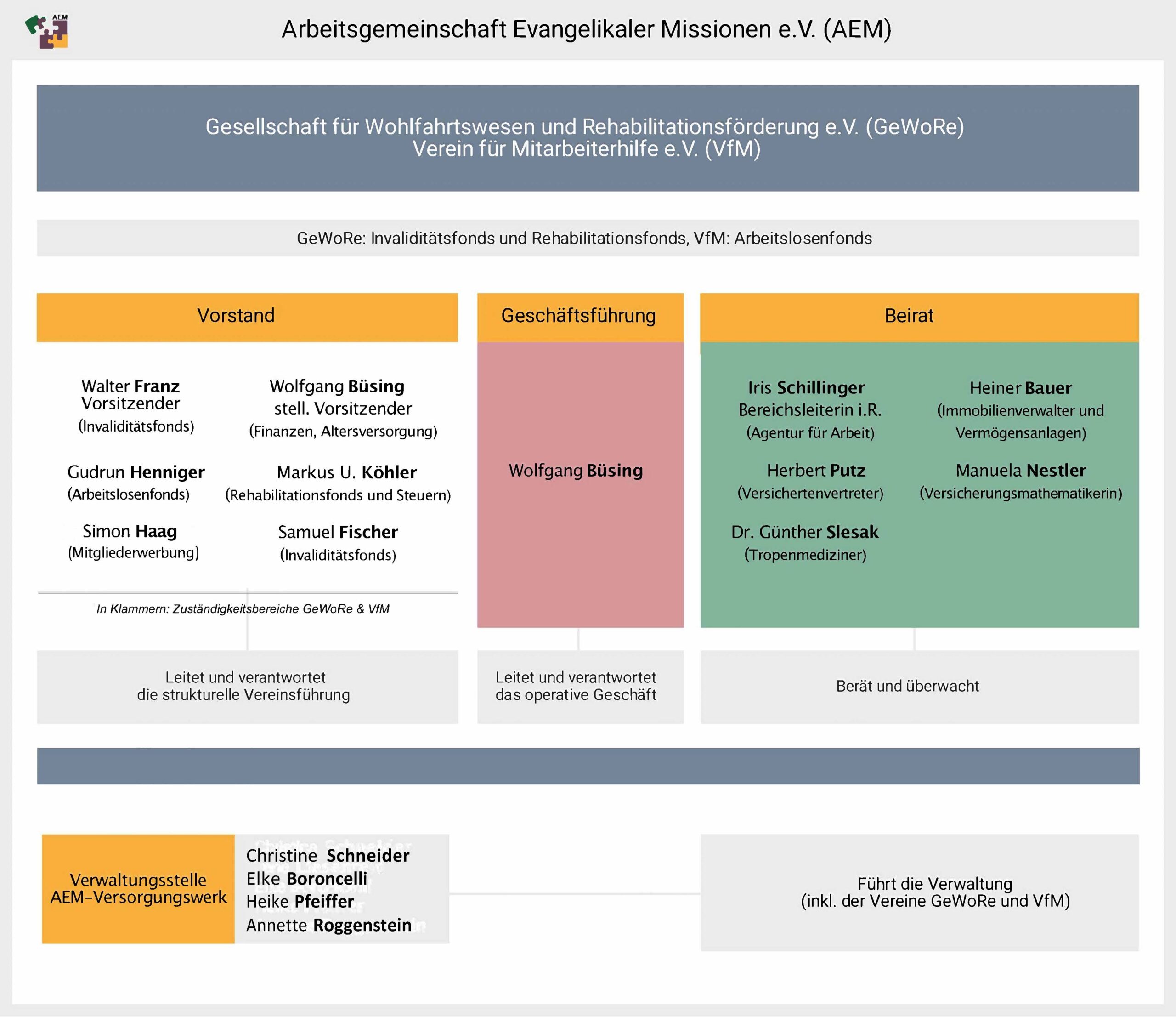The width and height of the screenshot is (1176, 1017).
Task: Click the text 'Verein für Mitarbeiterhilfe e.V. (VfM)'
Action: click(586, 149)
